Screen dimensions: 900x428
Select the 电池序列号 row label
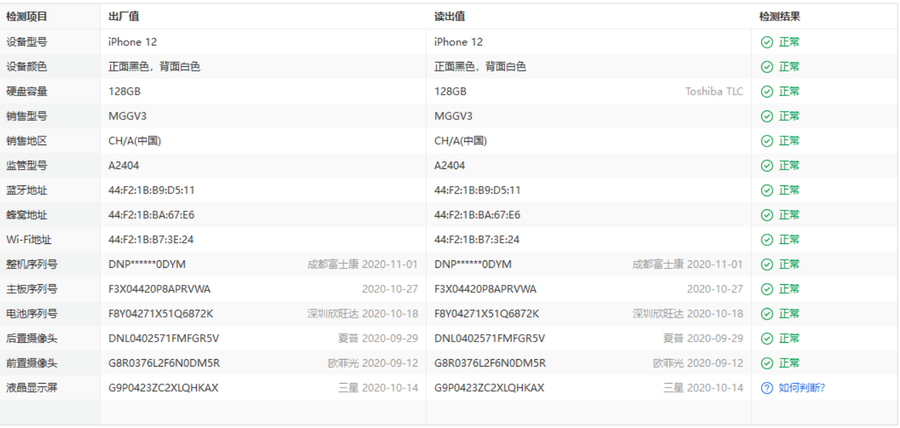[x=32, y=313]
